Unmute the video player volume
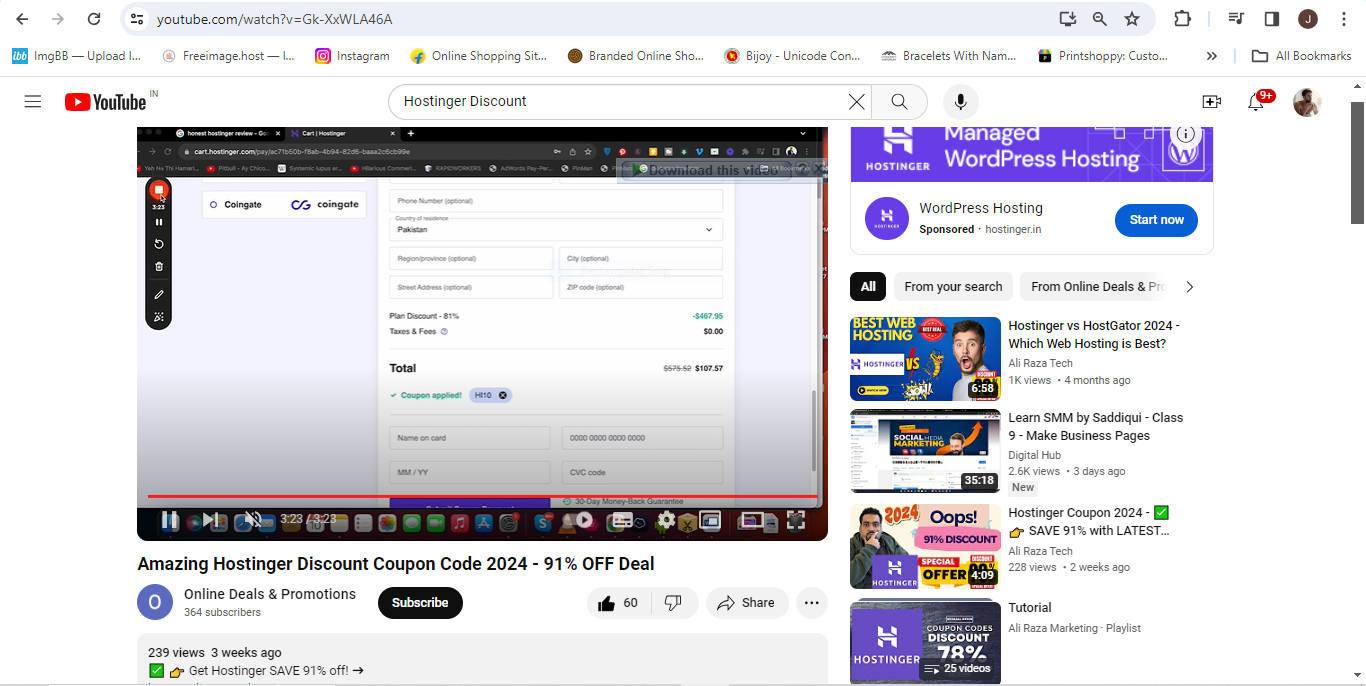The image size is (1366, 686). [254, 520]
